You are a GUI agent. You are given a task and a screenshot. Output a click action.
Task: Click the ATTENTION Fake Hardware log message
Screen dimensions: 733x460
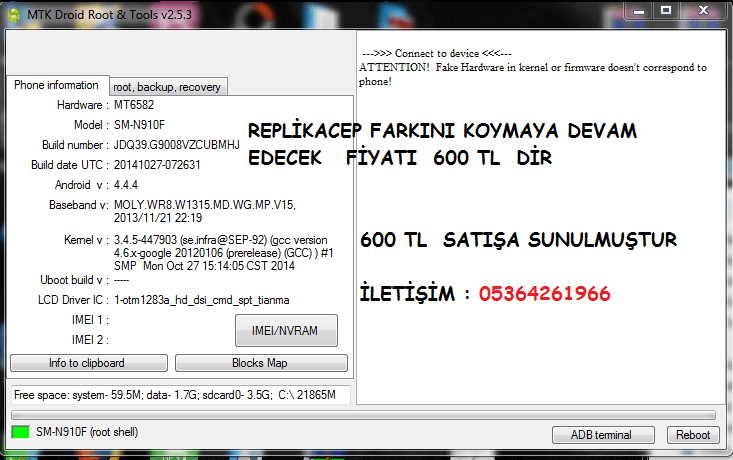(x=533, y=74)
